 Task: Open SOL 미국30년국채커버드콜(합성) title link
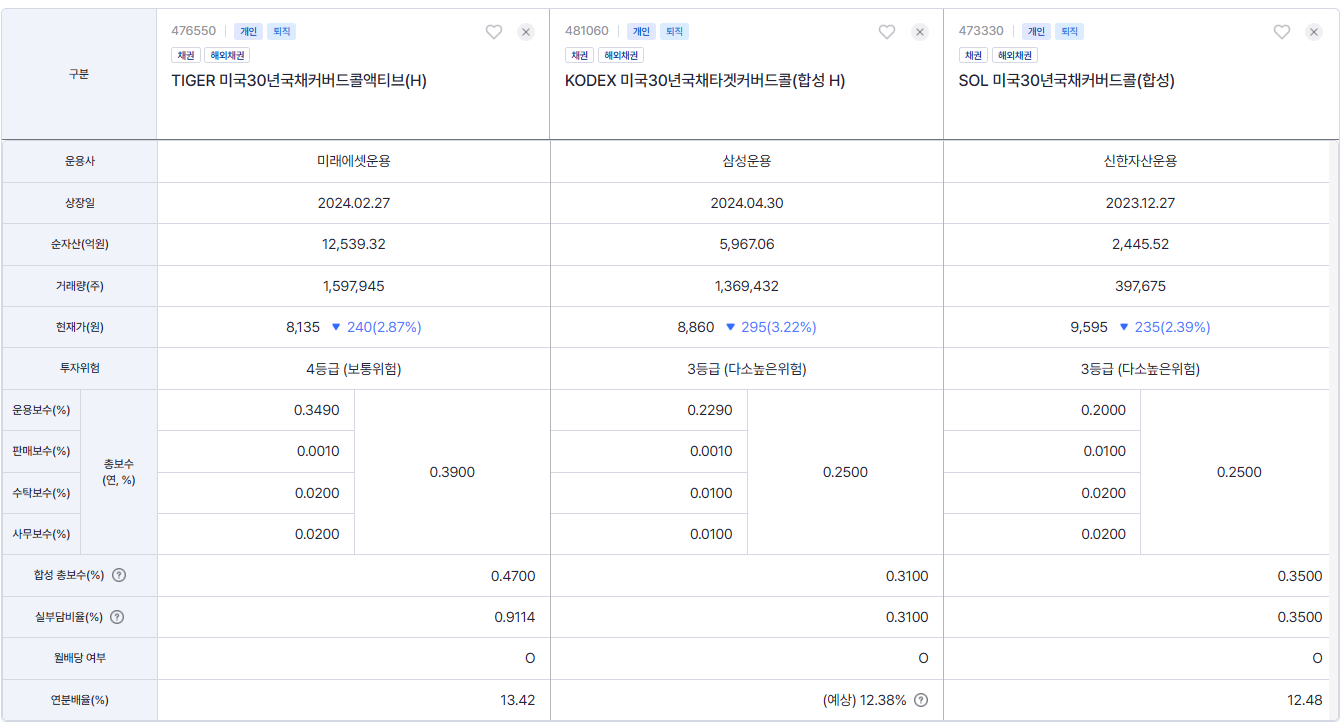coord(1066,81)
